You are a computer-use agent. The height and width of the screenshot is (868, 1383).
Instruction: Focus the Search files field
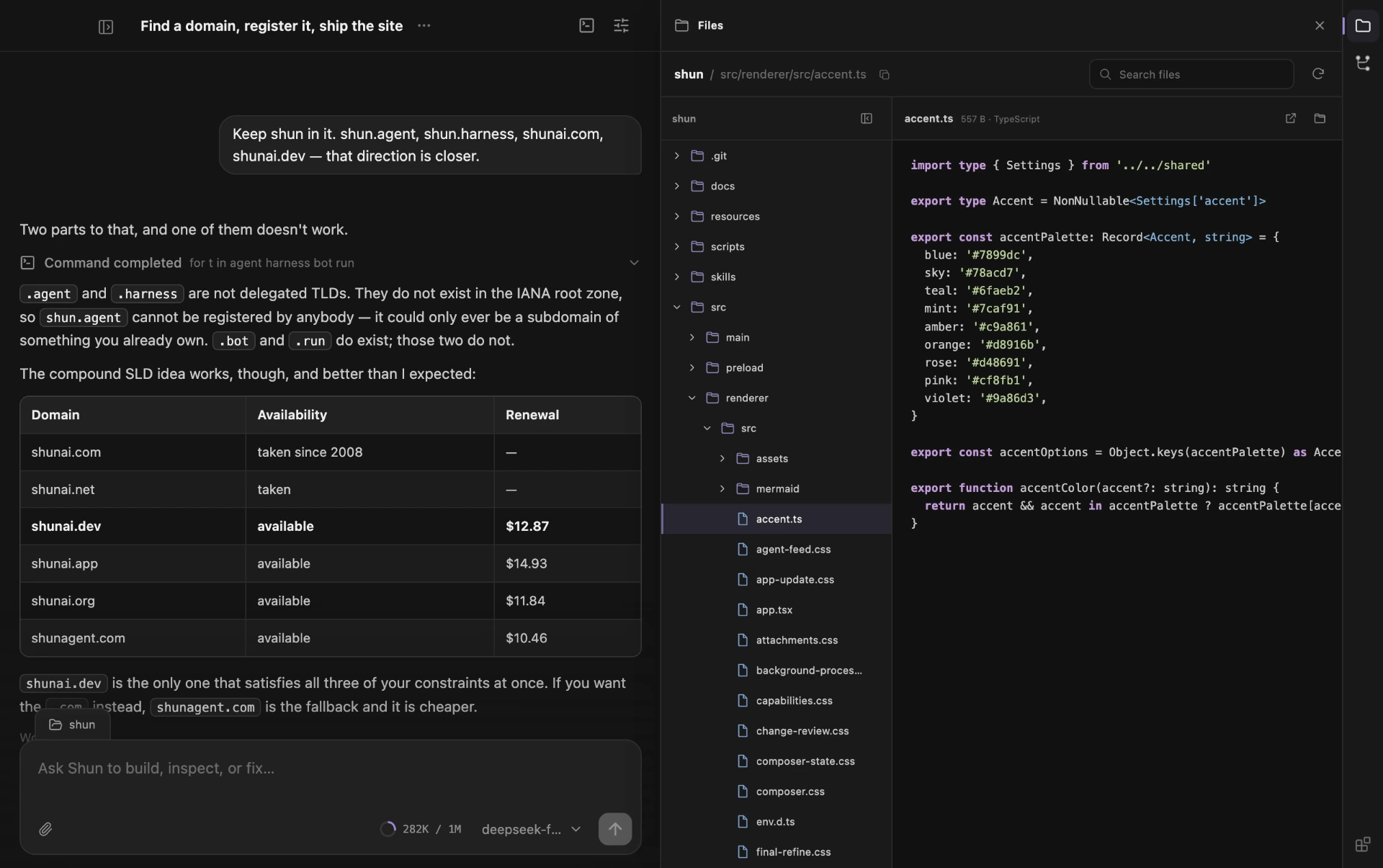tap(1191, 74)
